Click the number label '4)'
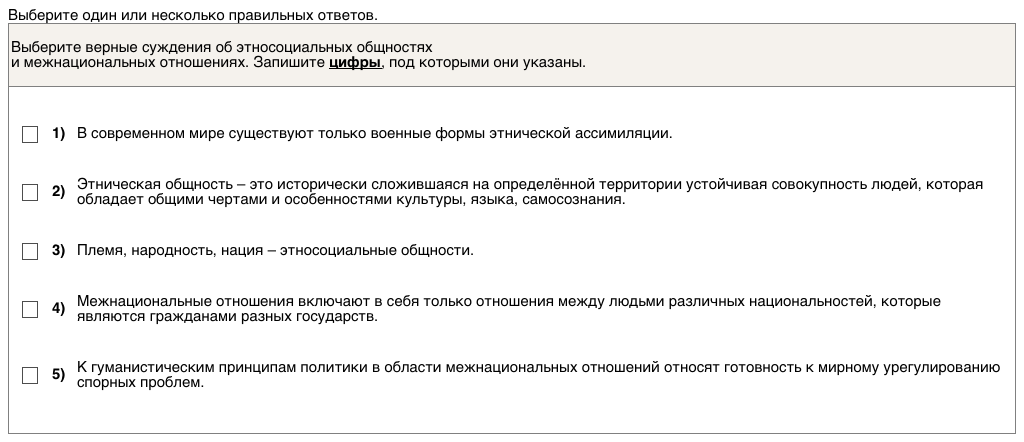The image size is (1024, 442). point(58,309)
